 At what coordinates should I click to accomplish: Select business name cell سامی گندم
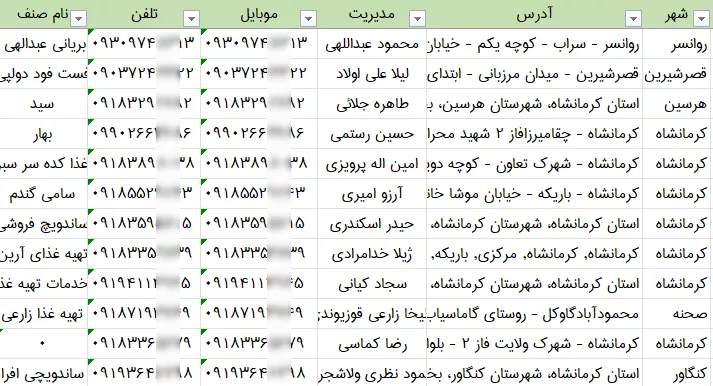[x=44, y=194]
